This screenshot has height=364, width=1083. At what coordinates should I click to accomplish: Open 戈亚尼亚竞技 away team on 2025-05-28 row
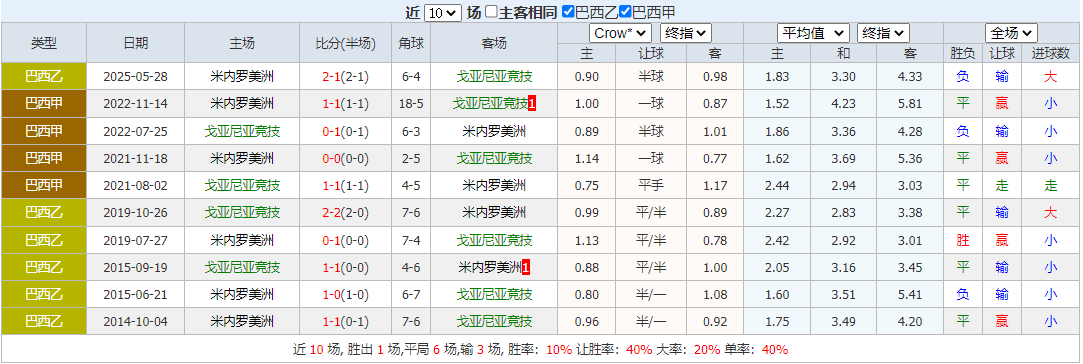[494, 77]
